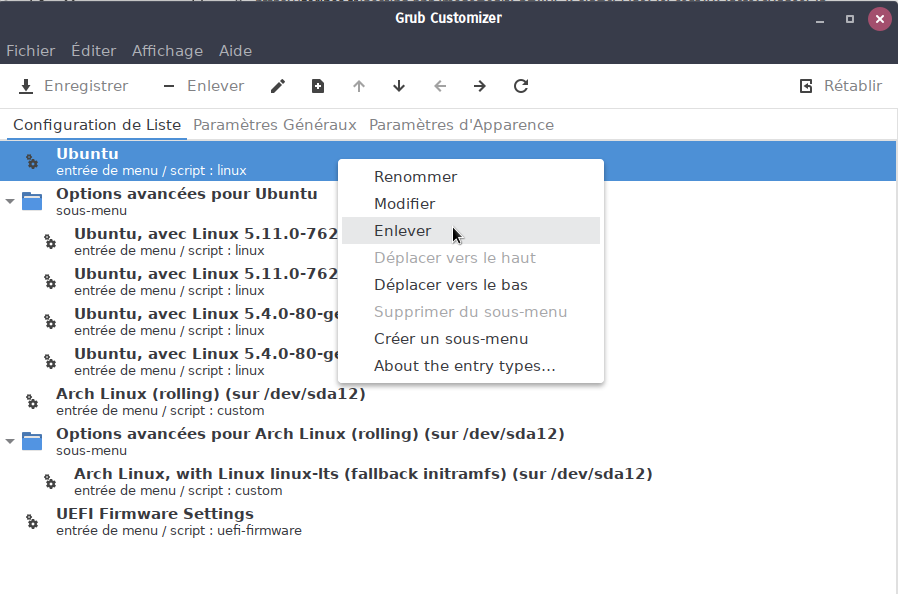The image size is (898, 594).
Task: Click the refresh reload icon
Action: click(x=521, y=86)
